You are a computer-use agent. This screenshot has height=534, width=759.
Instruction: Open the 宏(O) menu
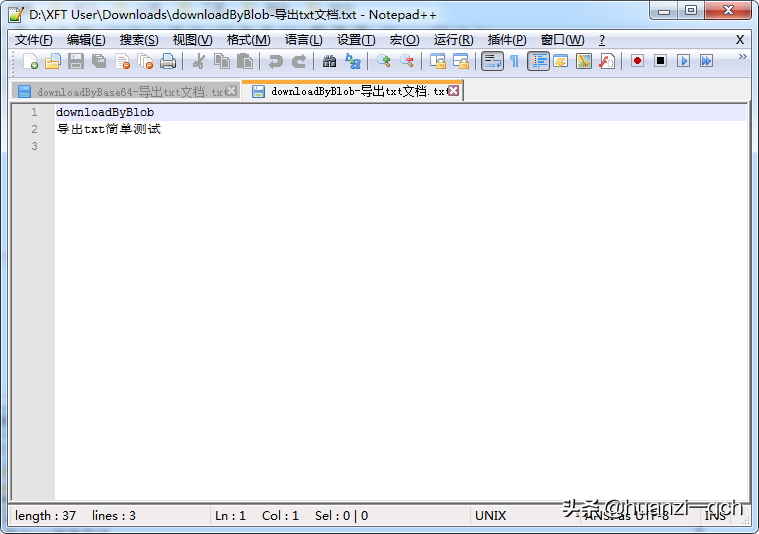tap(404, 40)
